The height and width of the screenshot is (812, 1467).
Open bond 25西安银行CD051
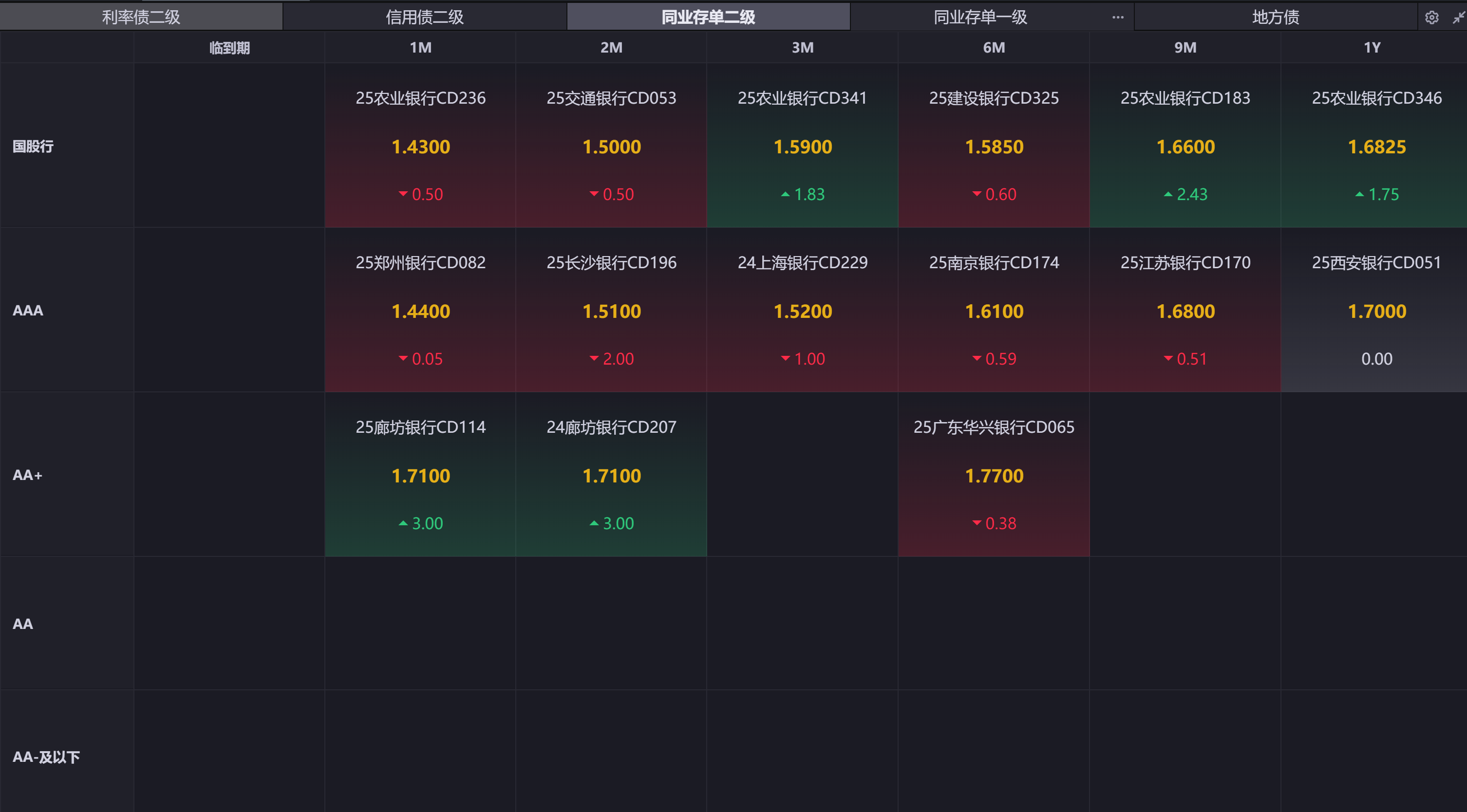pos(1376,262)
